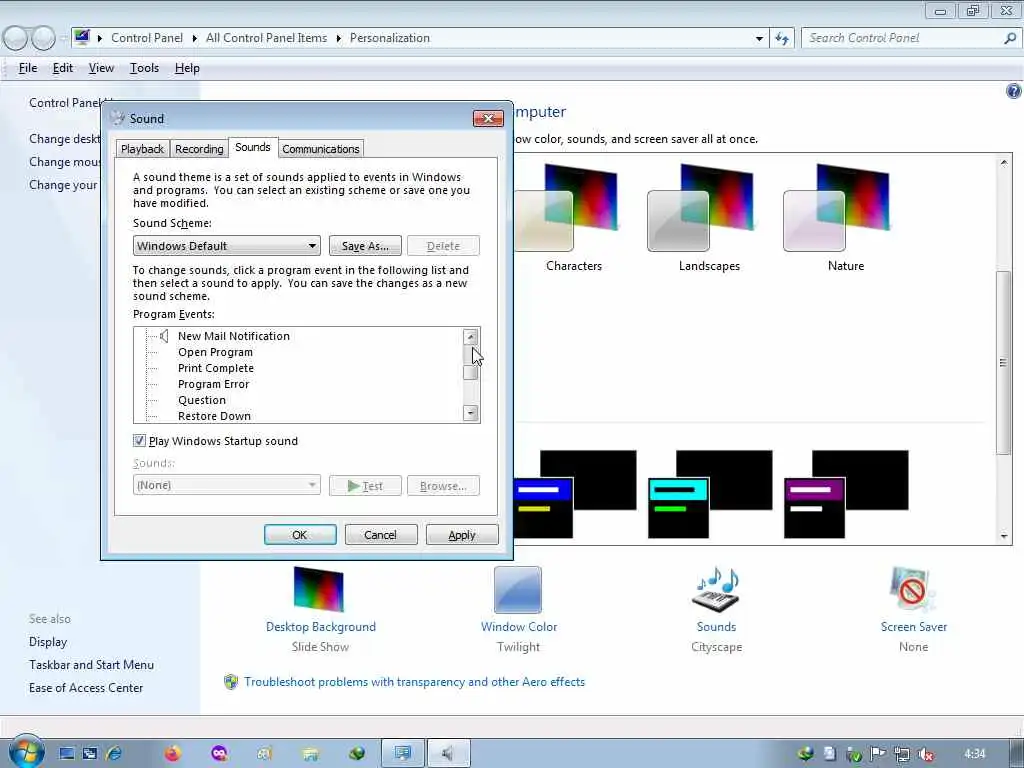Switch to Sound dialog taskbar button

pos(448,754)
